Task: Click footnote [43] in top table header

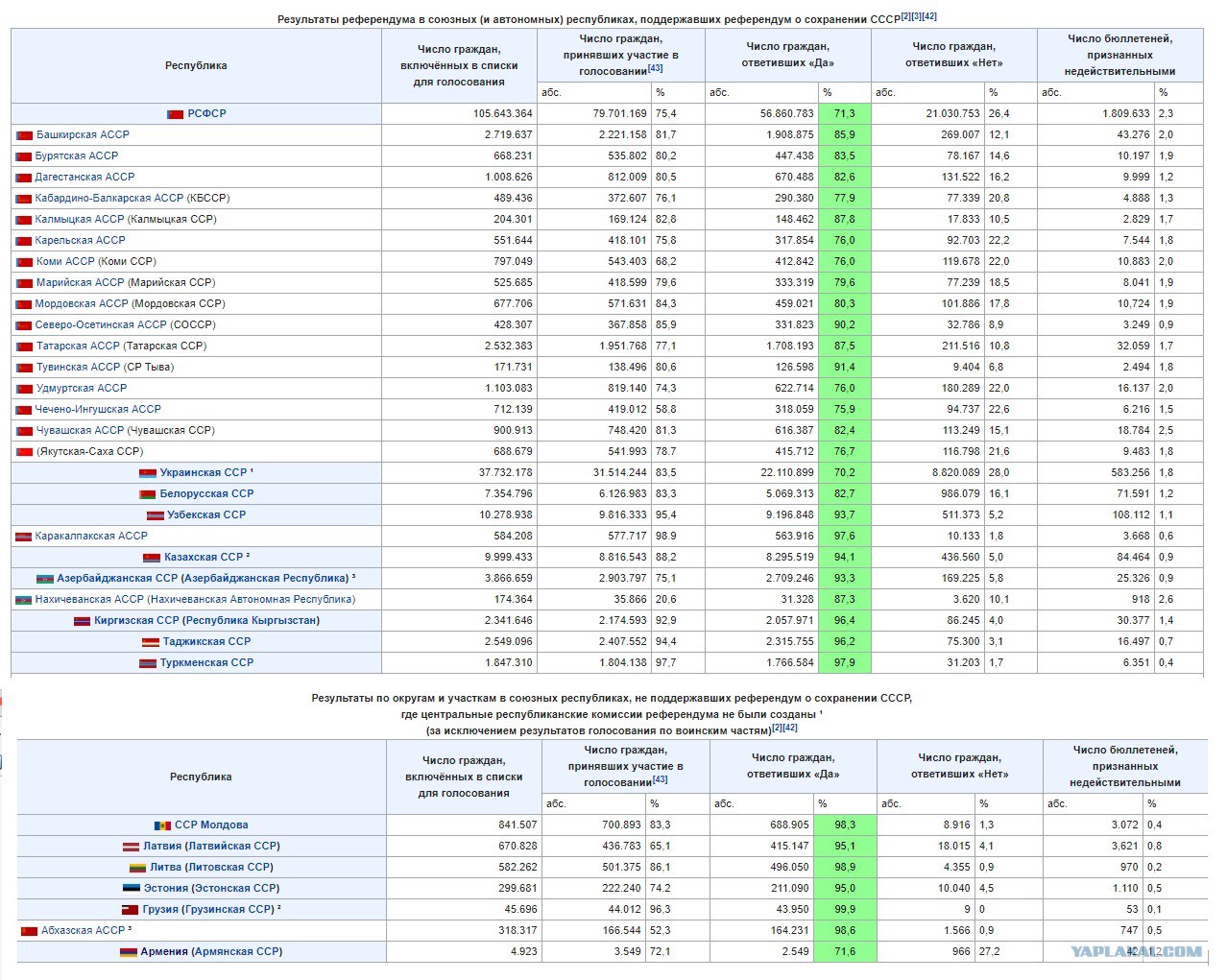Action: 655,68
